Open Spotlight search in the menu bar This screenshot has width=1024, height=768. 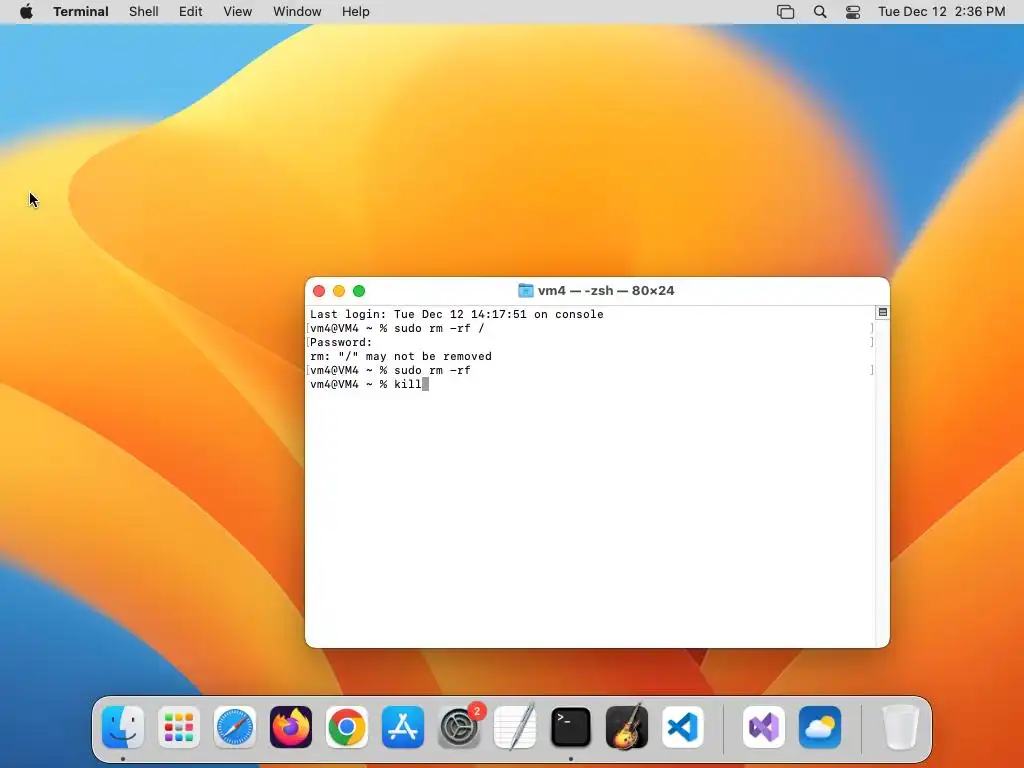pos(820,12)
